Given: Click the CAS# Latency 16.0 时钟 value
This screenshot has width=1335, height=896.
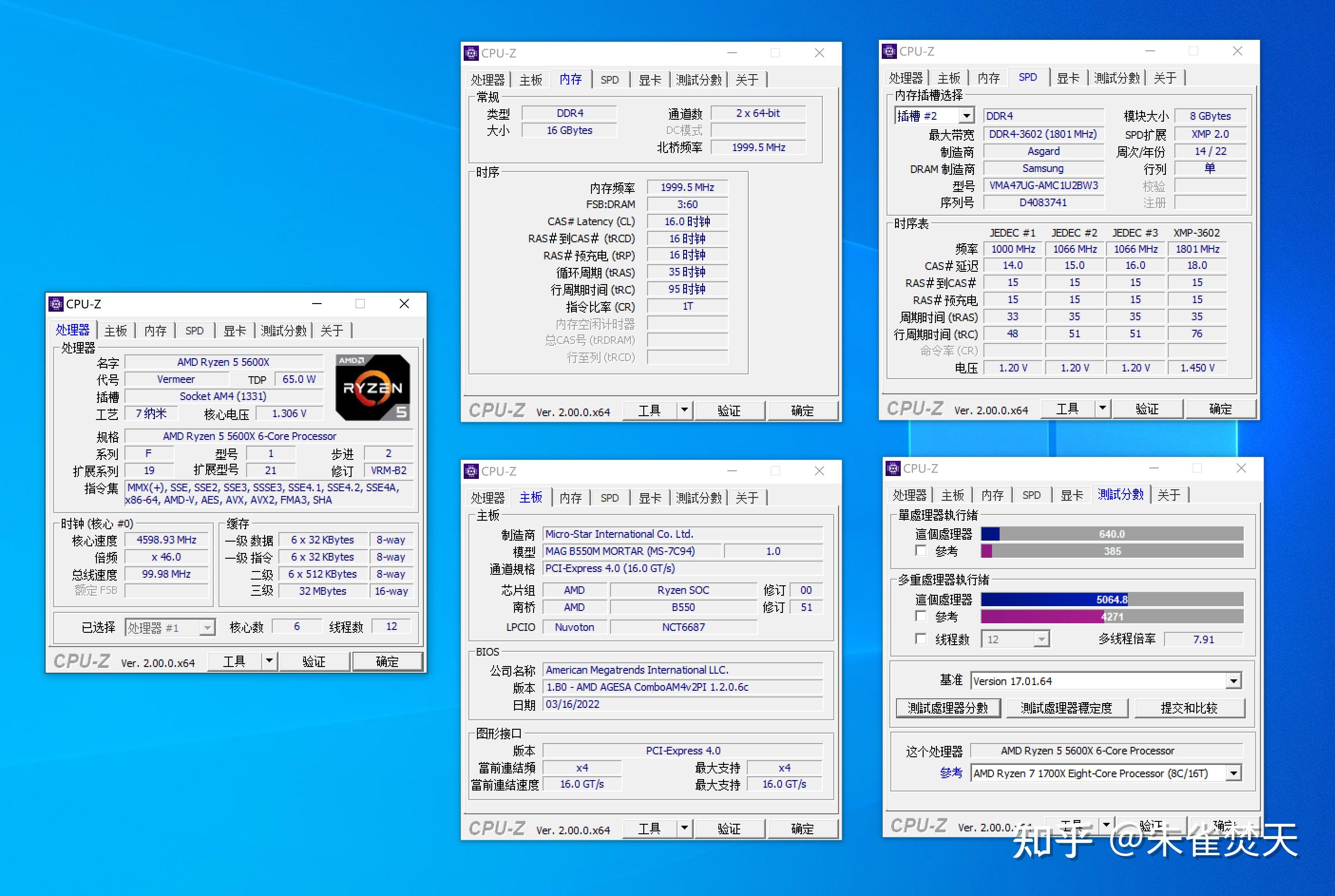Looking at the screenshot, I should pyautogui.click(x=687, y=222).
